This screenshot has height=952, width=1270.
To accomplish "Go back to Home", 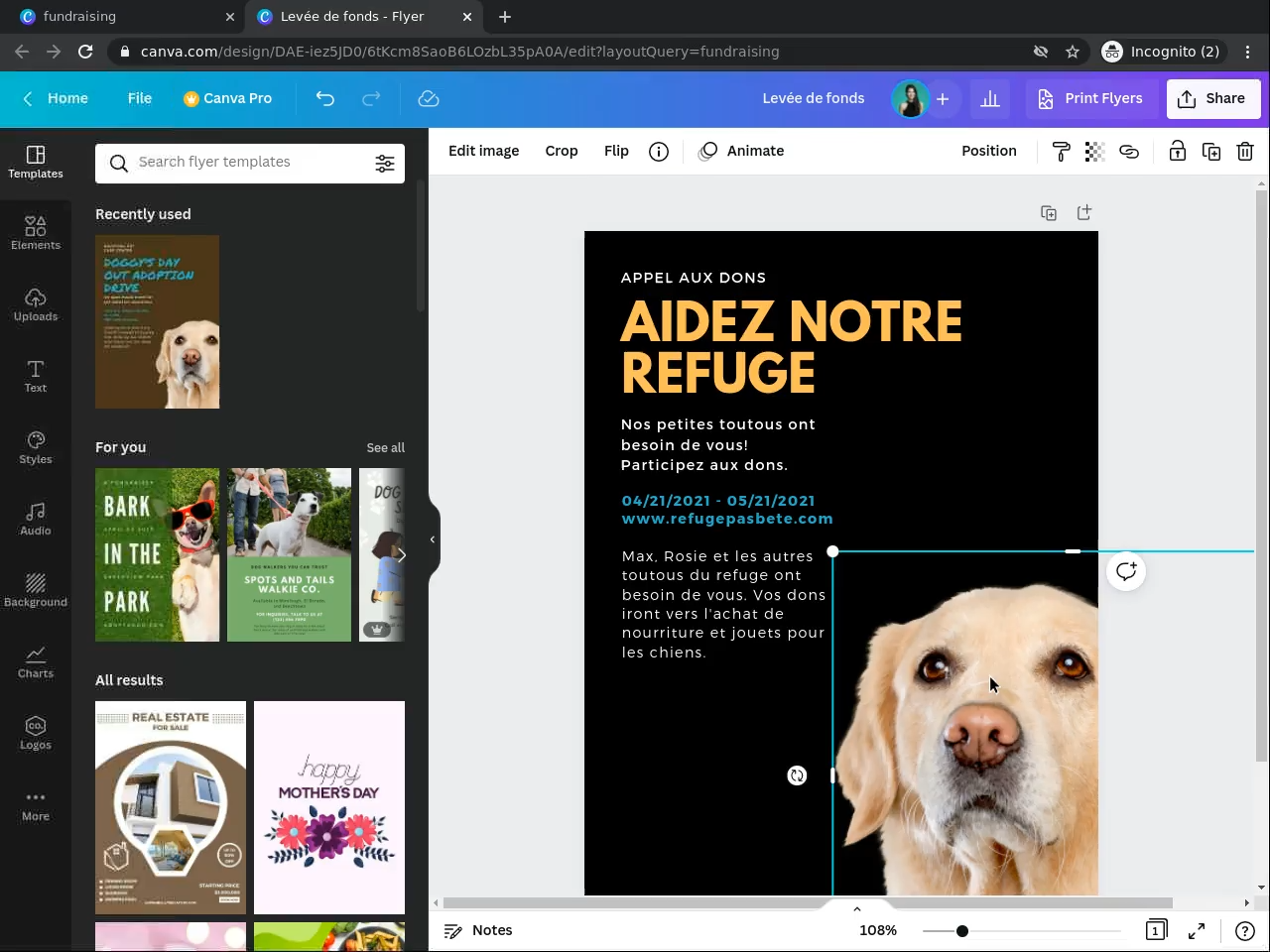I will 57,98.
